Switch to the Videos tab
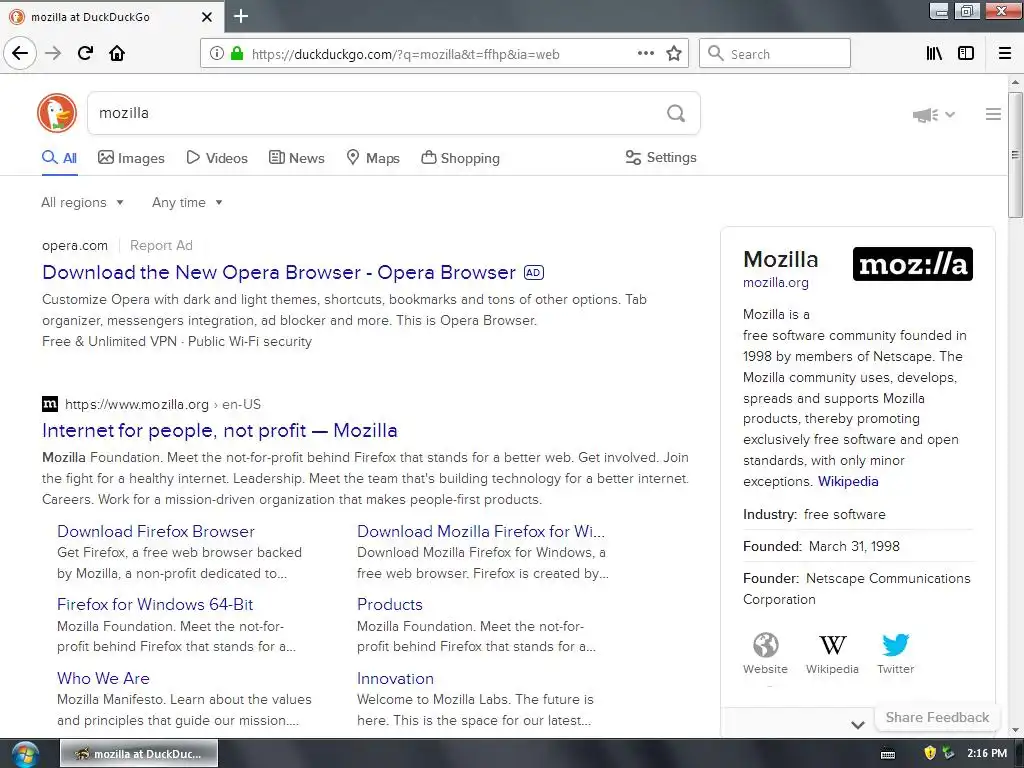The image size is (1024, 768). coord(217,158)
